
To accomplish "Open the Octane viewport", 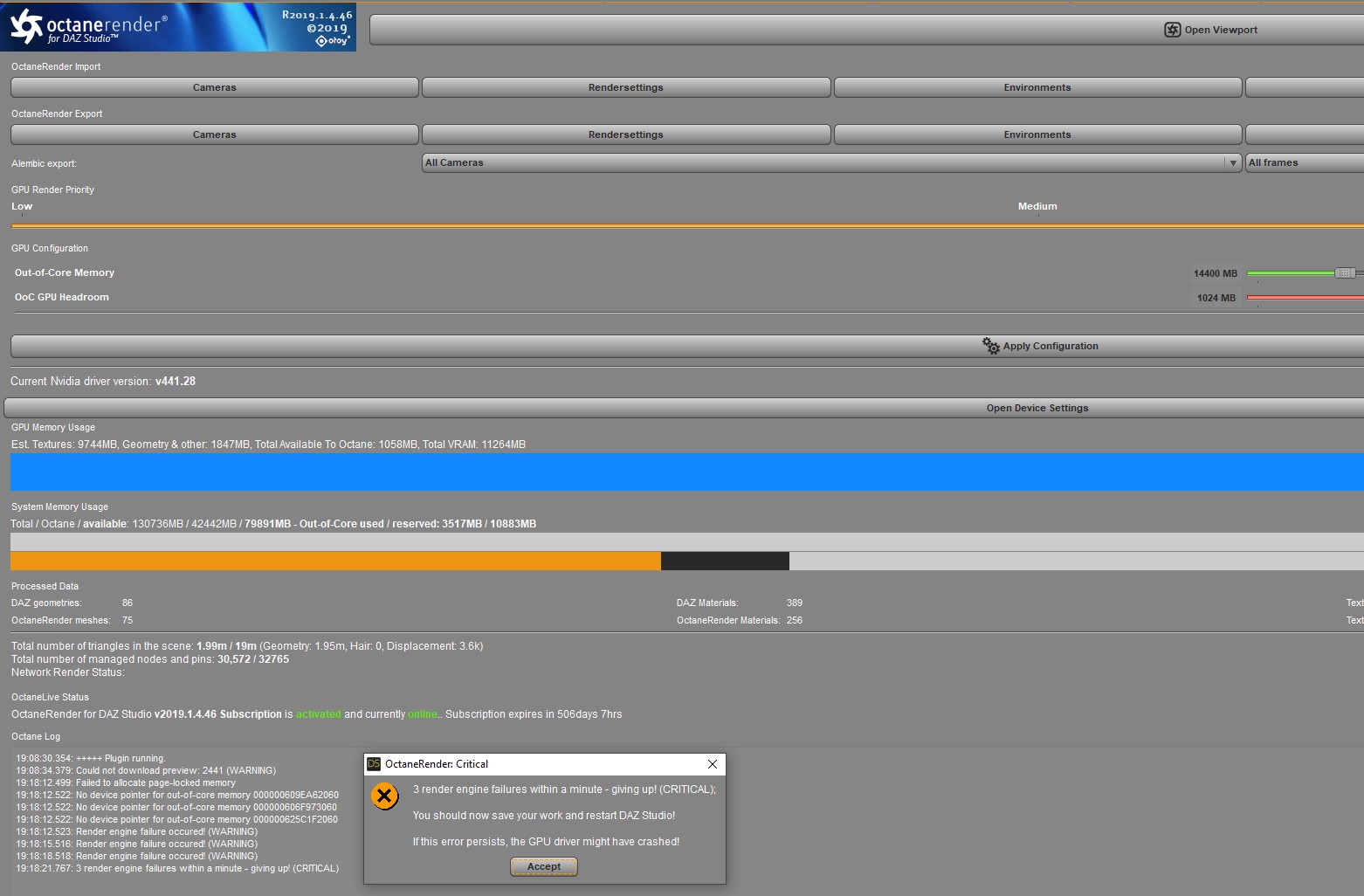I will [867, 30].
